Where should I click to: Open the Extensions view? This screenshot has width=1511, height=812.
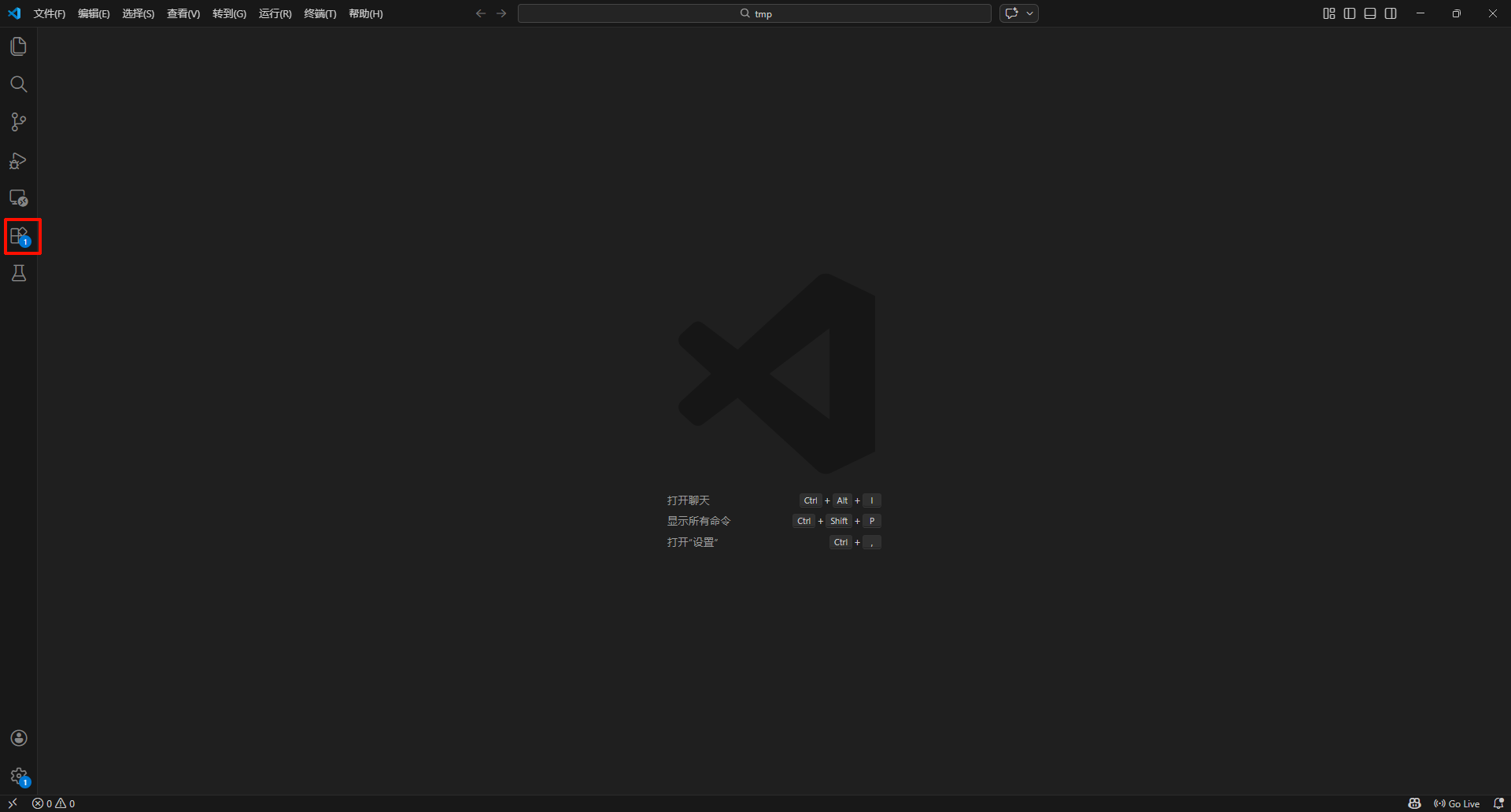(x=20, y=236)
